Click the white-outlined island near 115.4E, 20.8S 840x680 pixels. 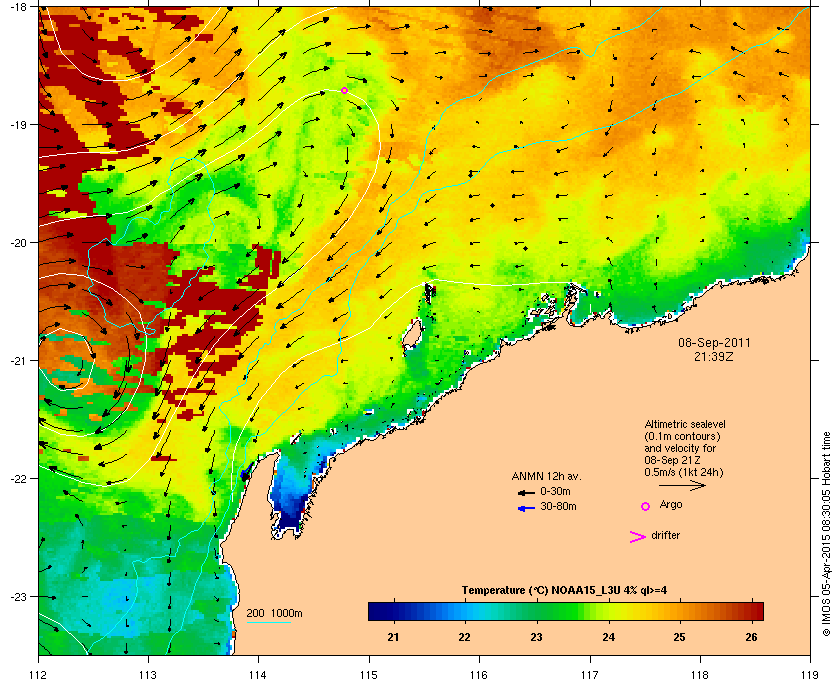pyautogui.click(x=411, y=335)
